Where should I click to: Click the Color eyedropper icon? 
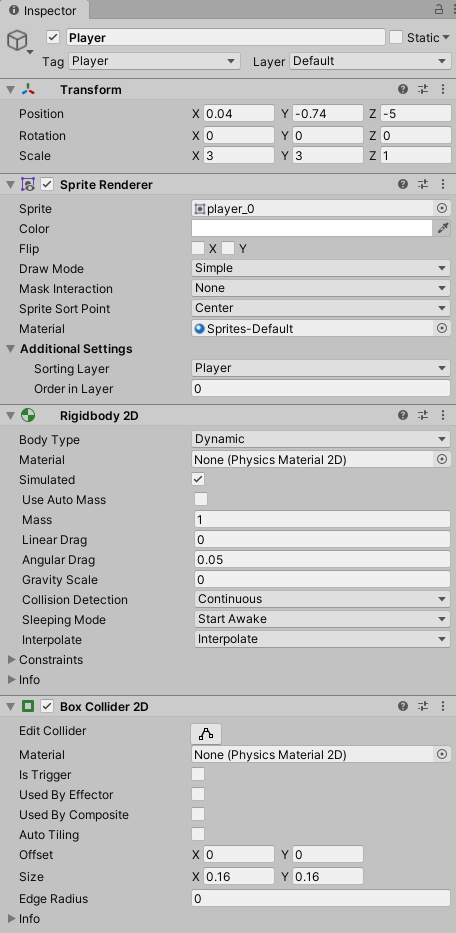point(442,228)
